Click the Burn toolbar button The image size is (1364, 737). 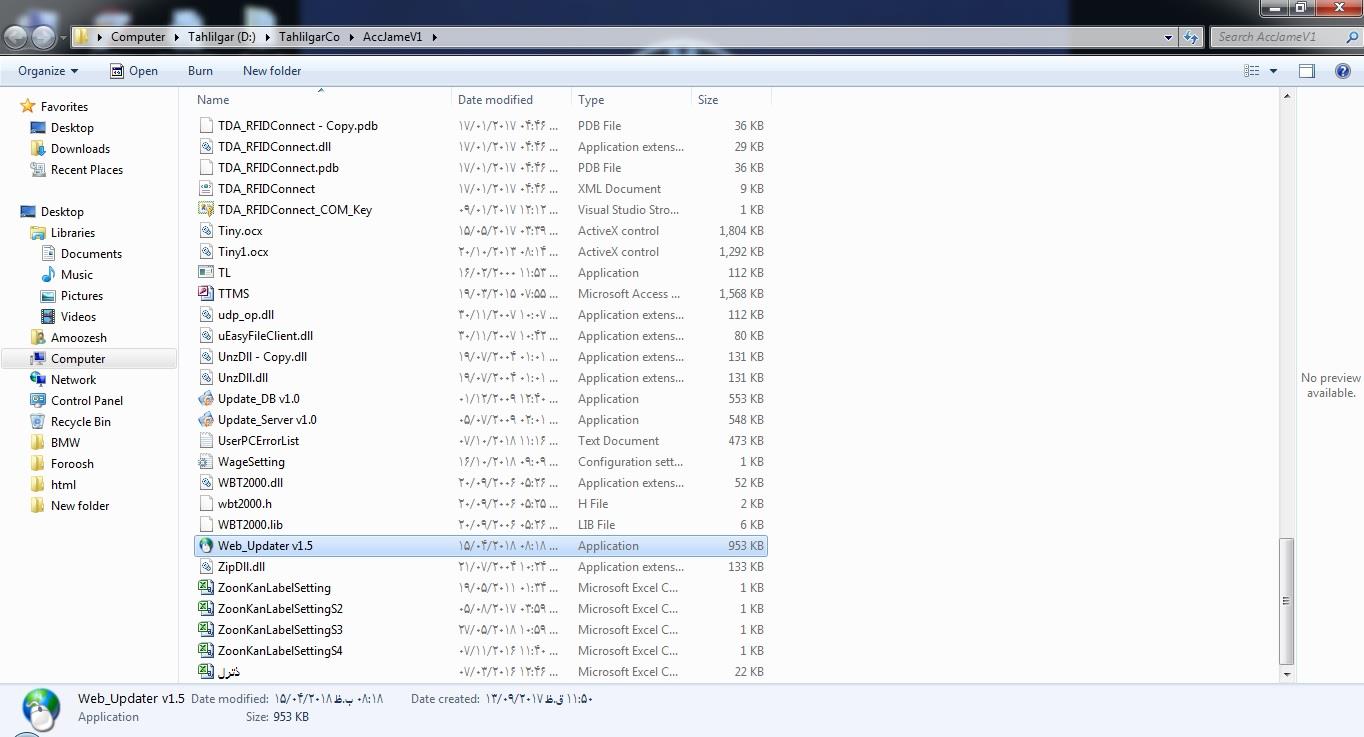pyautogui.click(x=200, y=71)
